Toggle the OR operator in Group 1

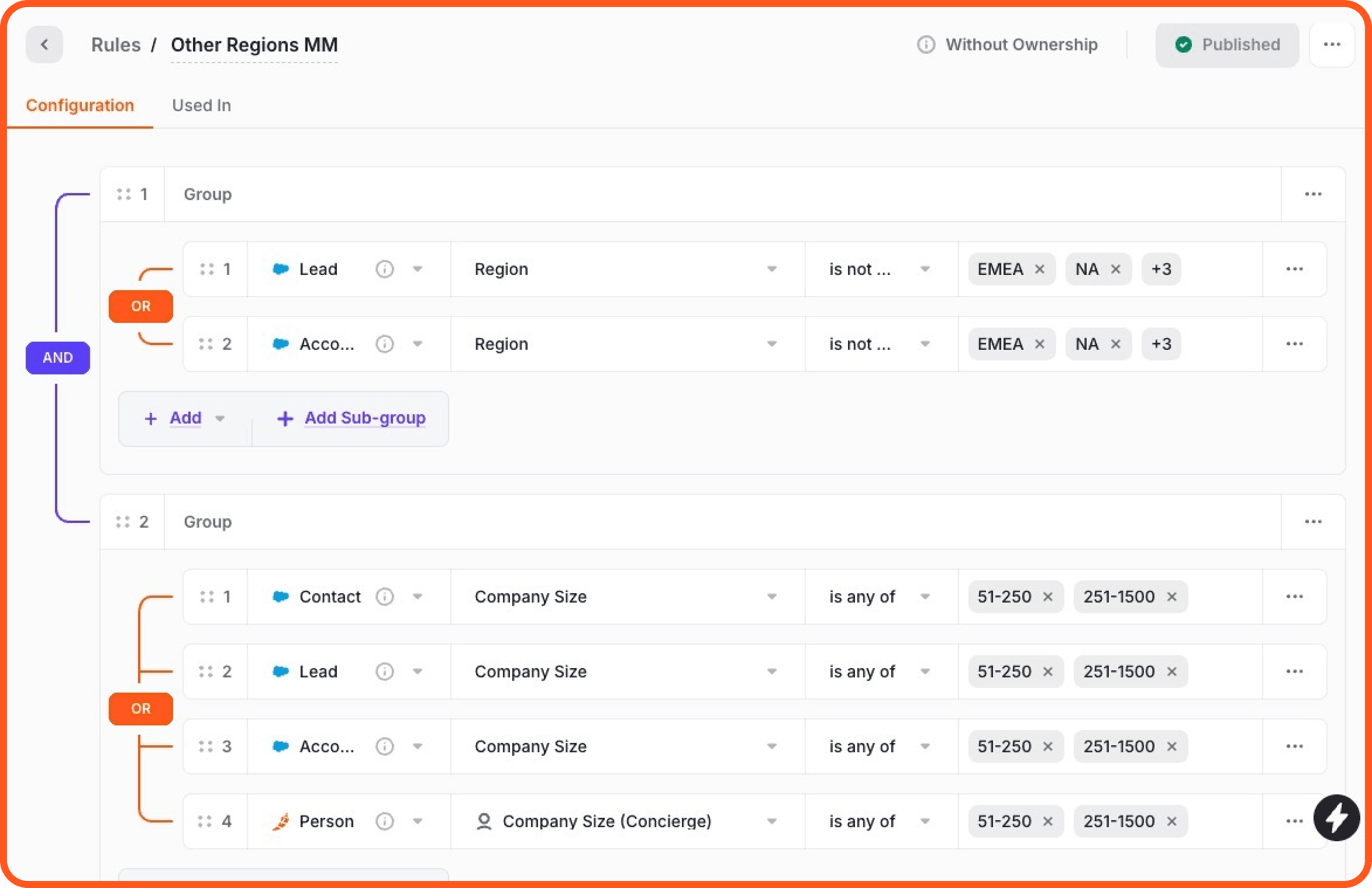tap(141, 306)
